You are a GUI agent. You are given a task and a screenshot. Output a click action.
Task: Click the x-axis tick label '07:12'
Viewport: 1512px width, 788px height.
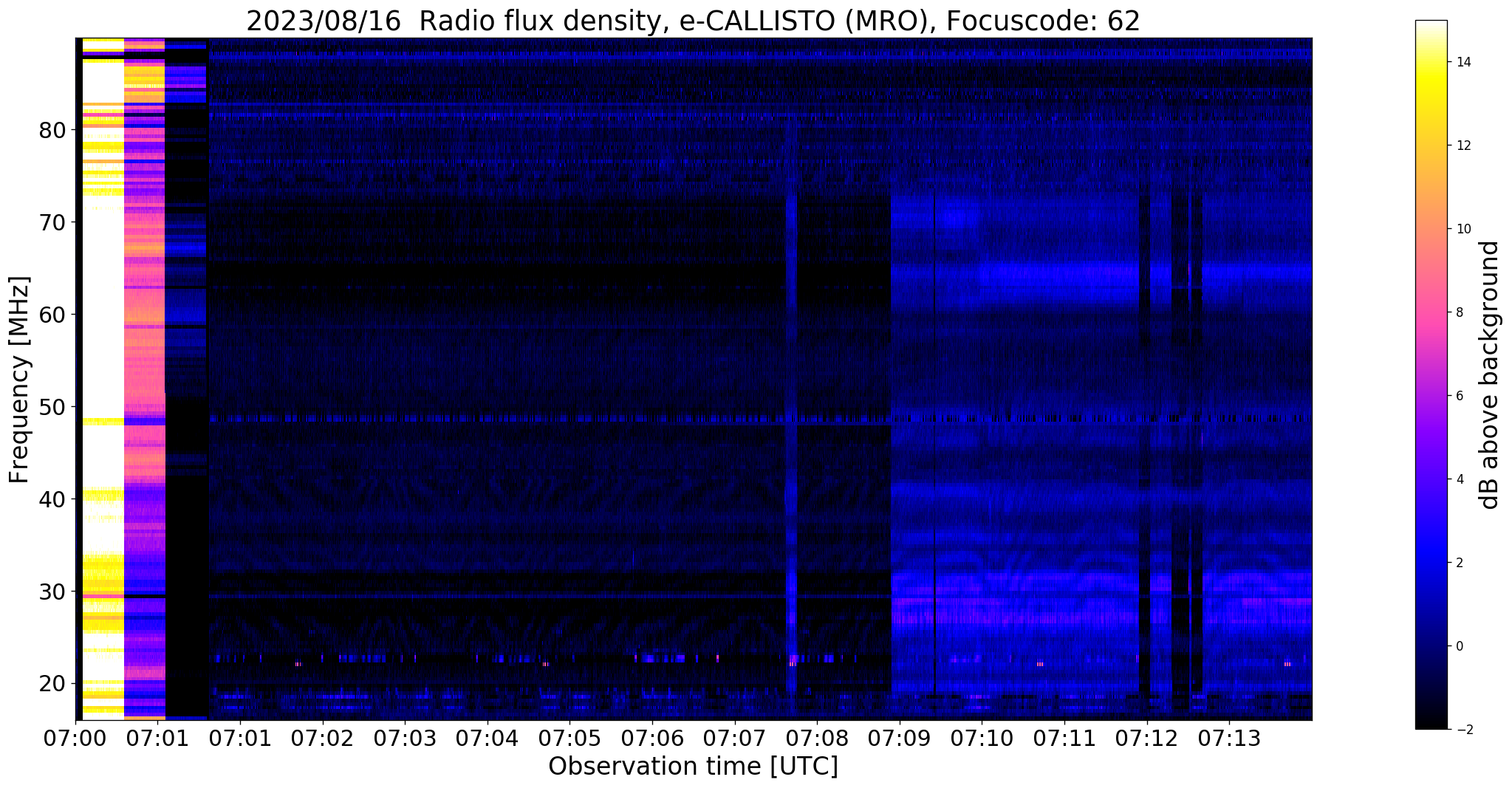[1146, 739]
